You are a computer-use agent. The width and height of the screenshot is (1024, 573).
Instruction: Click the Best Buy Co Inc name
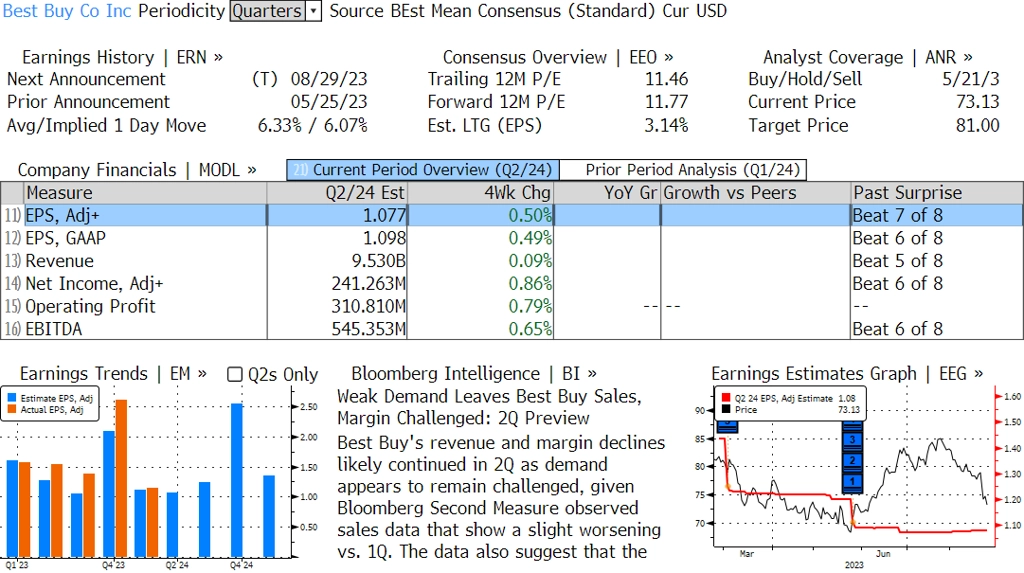click(67, 11)
